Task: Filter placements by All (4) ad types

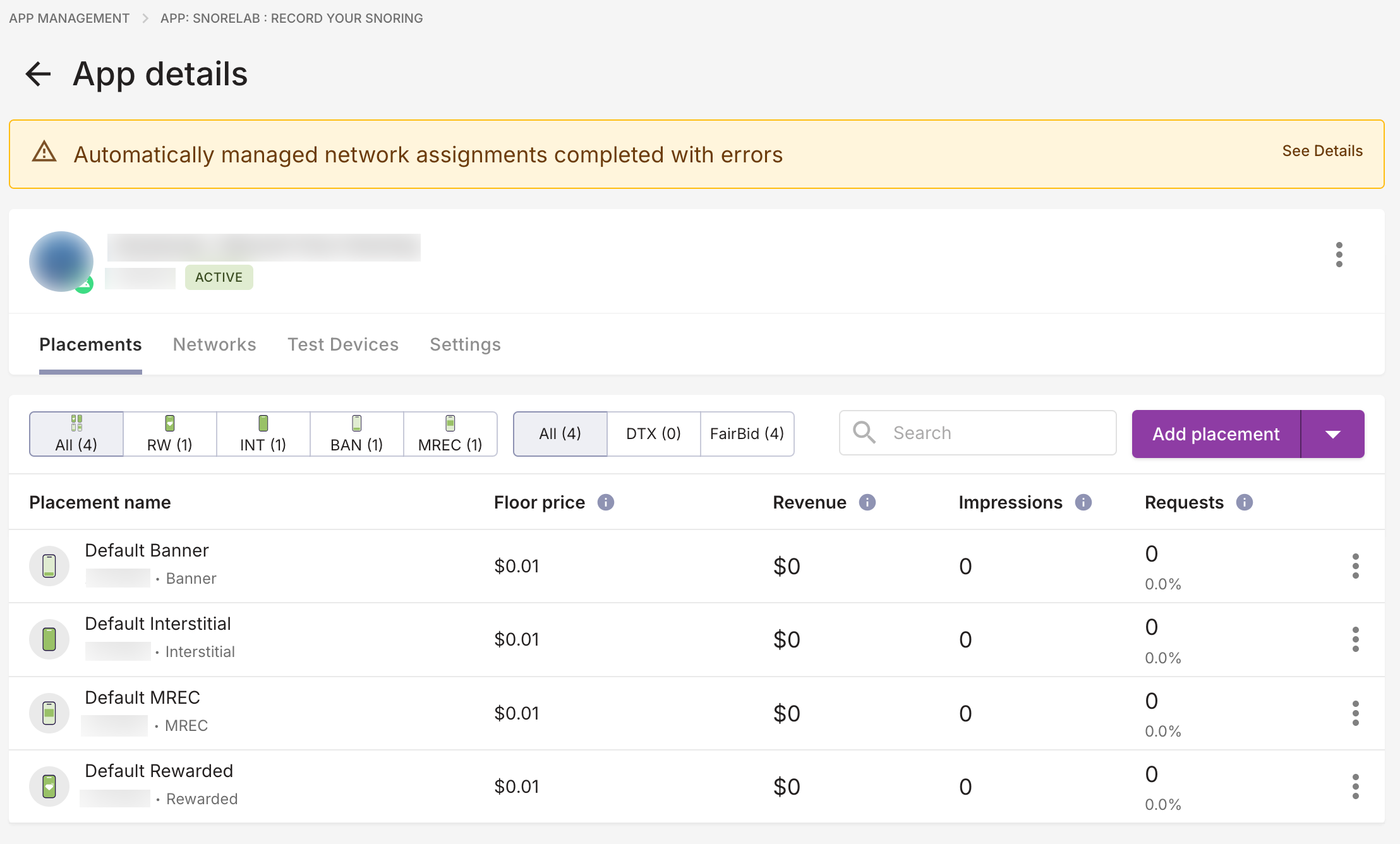Action: (x=76, y=434)
